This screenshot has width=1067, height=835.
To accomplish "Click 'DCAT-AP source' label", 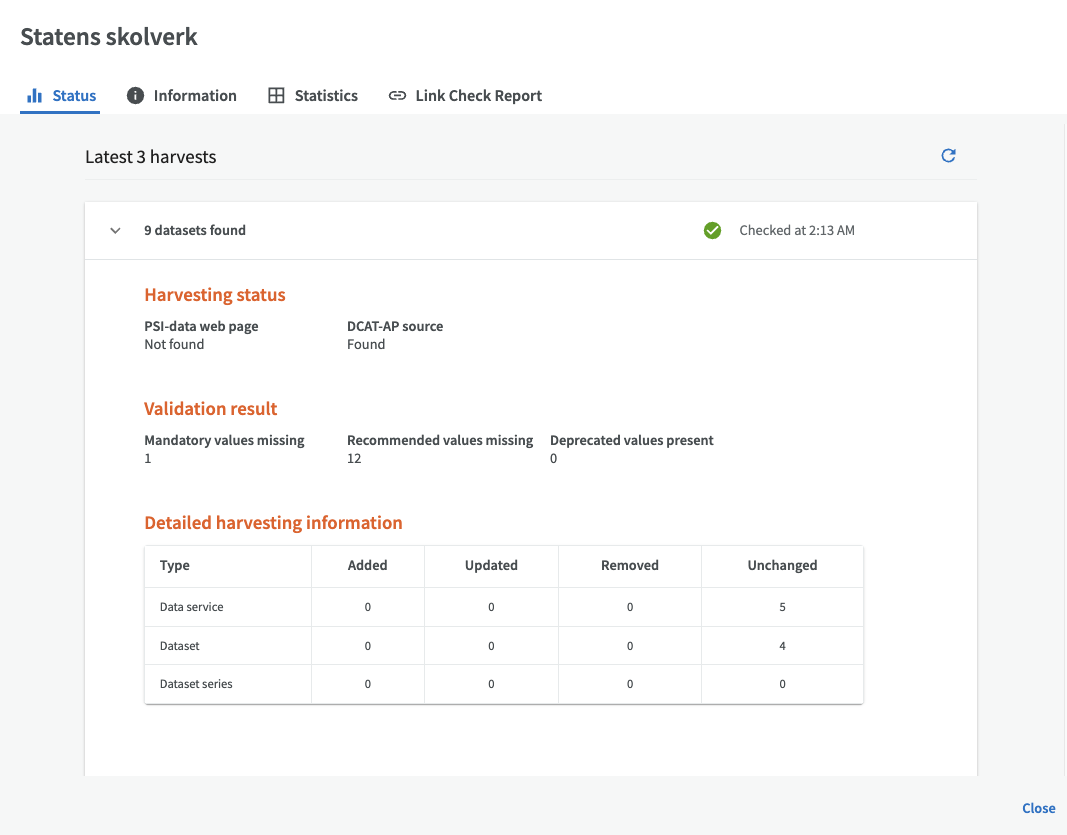I will [x=395, y=326].
